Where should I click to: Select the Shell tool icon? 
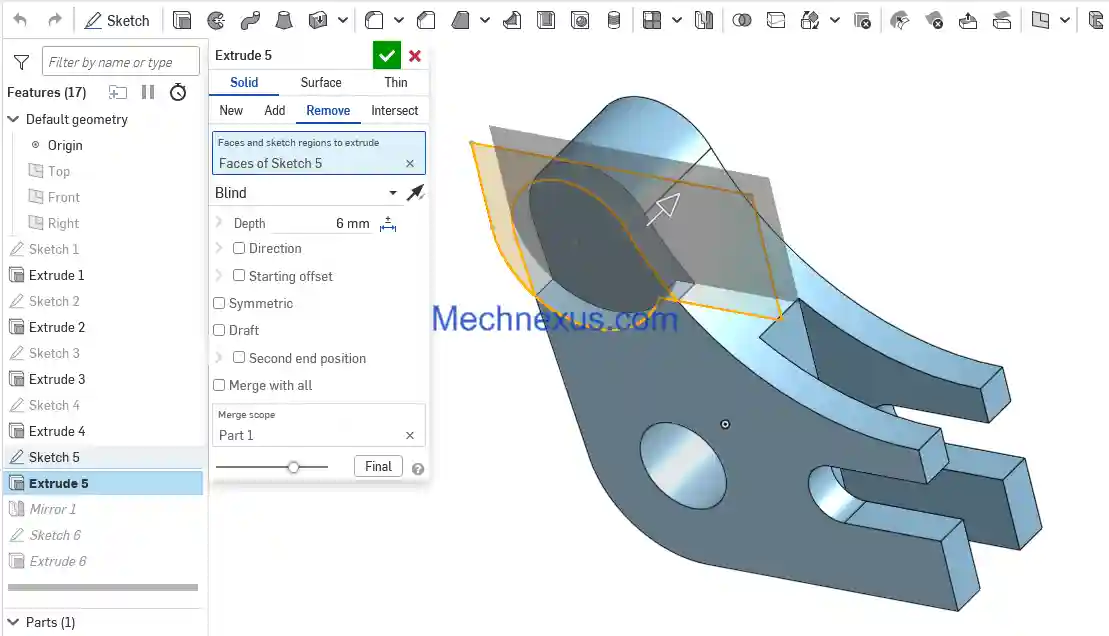click(546, 21)
